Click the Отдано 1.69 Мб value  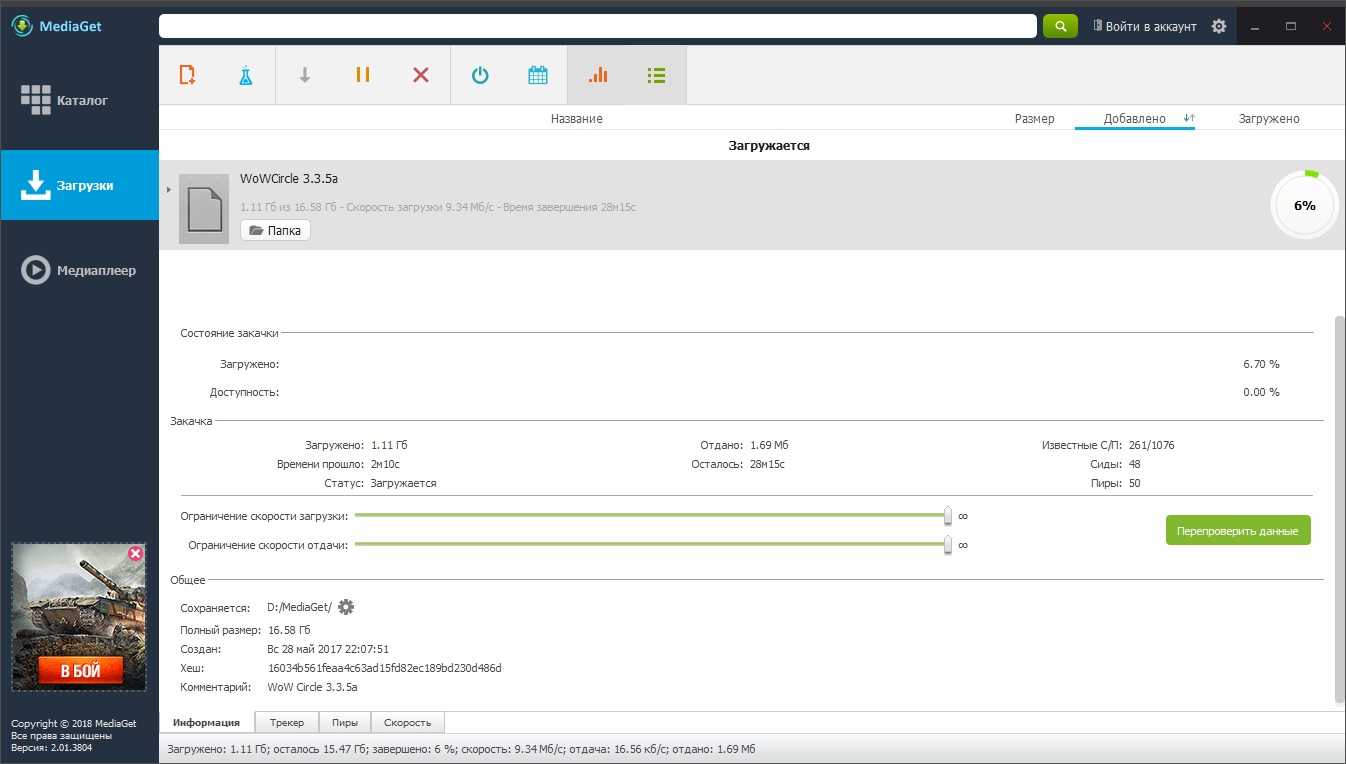(x=770, y=445)
